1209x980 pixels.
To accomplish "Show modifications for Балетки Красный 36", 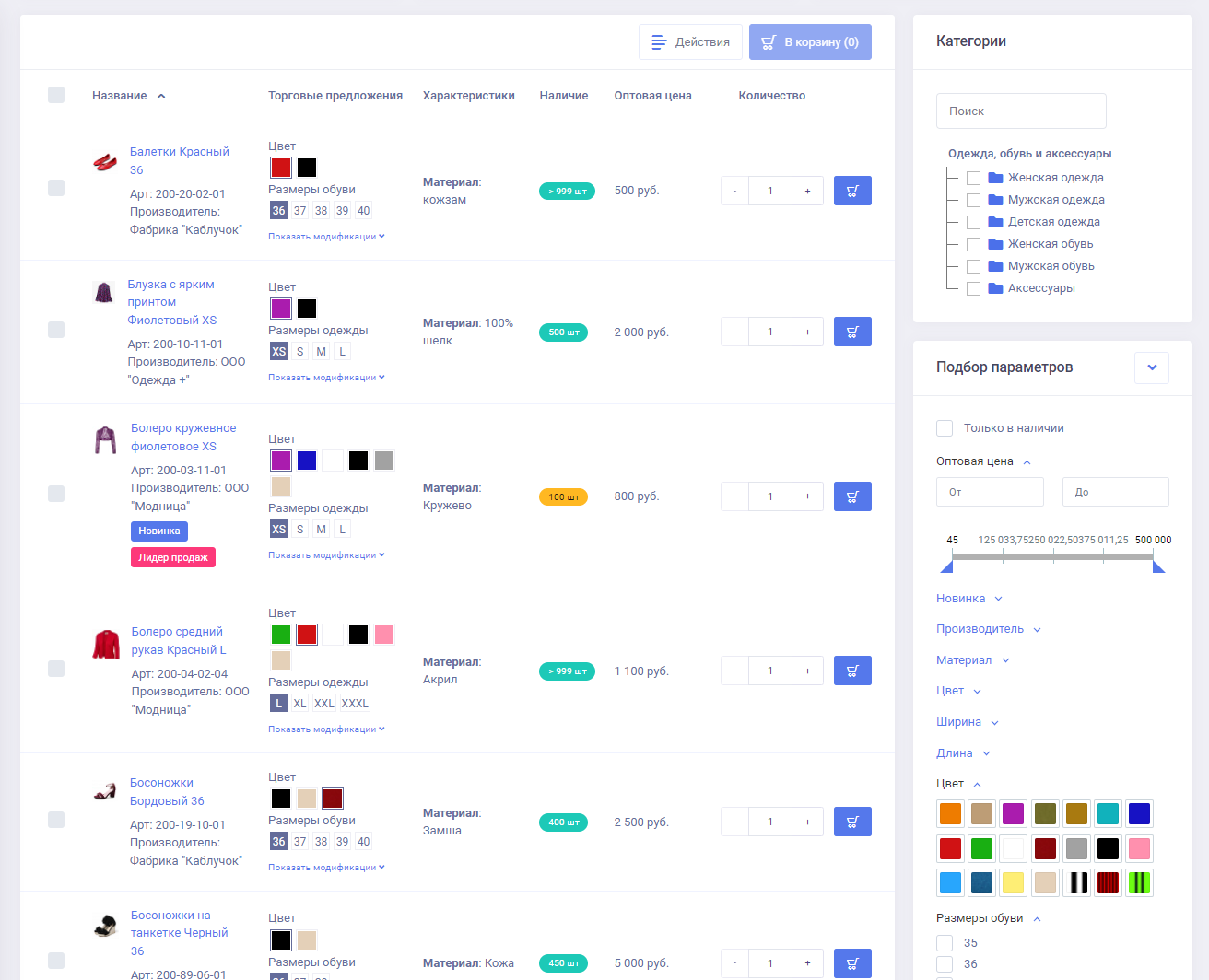I will 326,237.
